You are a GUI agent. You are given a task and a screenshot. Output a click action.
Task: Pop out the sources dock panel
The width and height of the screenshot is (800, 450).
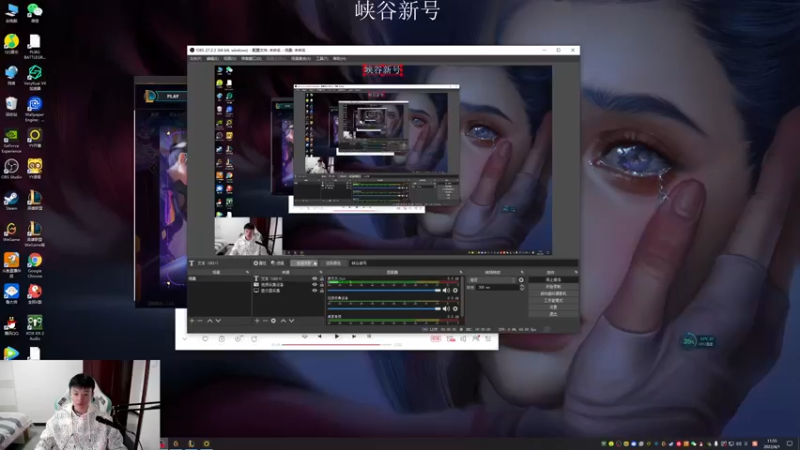321,272
